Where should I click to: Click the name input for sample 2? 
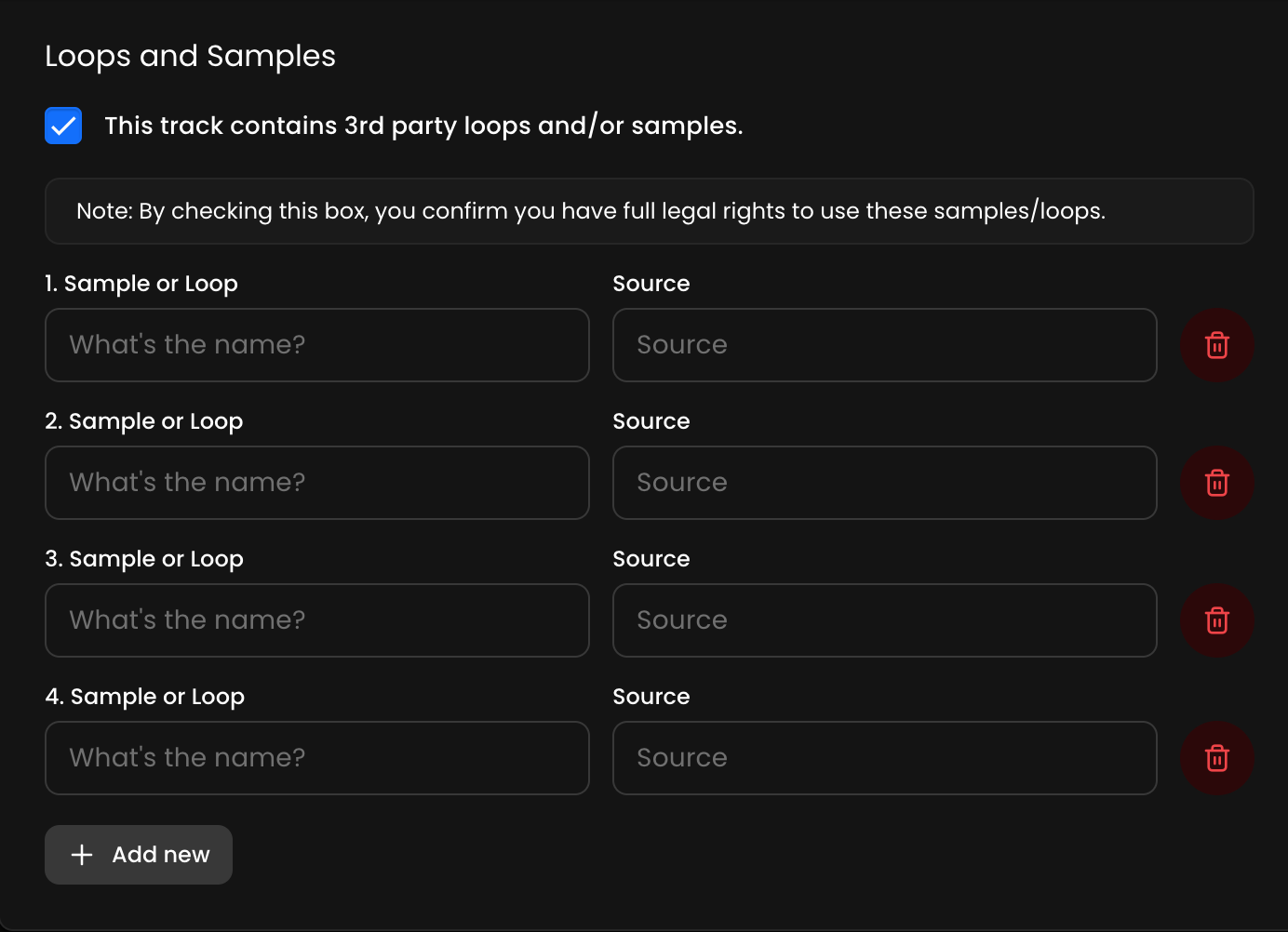tap(316, 483)
